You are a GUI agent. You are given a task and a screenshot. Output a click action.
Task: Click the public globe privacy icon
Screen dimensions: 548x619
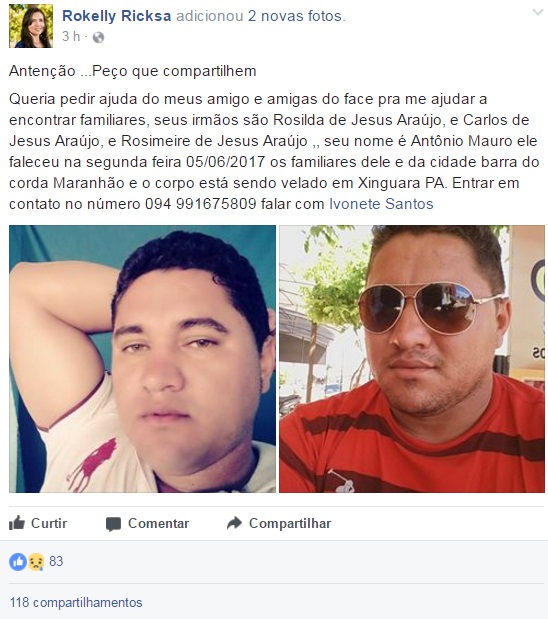coord(98,37)
